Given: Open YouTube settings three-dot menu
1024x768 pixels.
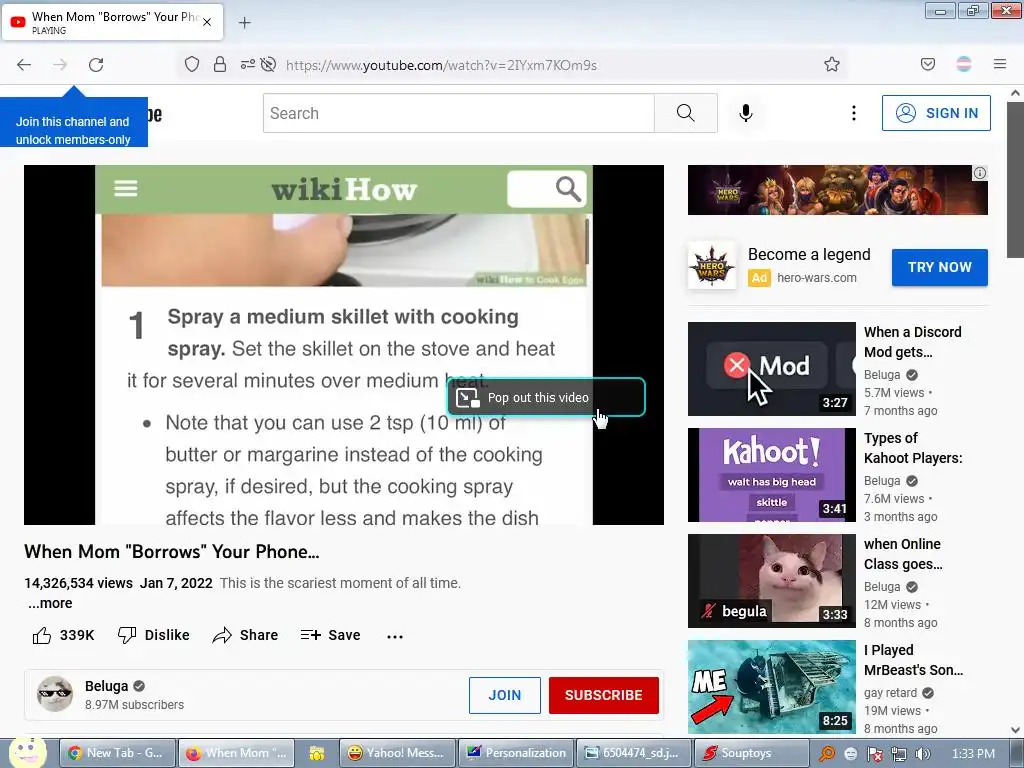Looking at the screenshot, I should pos(854,113).
